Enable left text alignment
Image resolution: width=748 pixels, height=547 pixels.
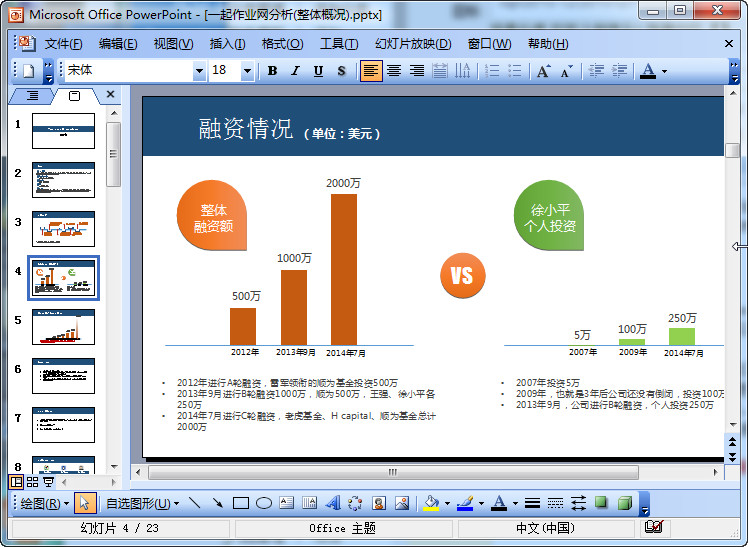coord(371,71)
